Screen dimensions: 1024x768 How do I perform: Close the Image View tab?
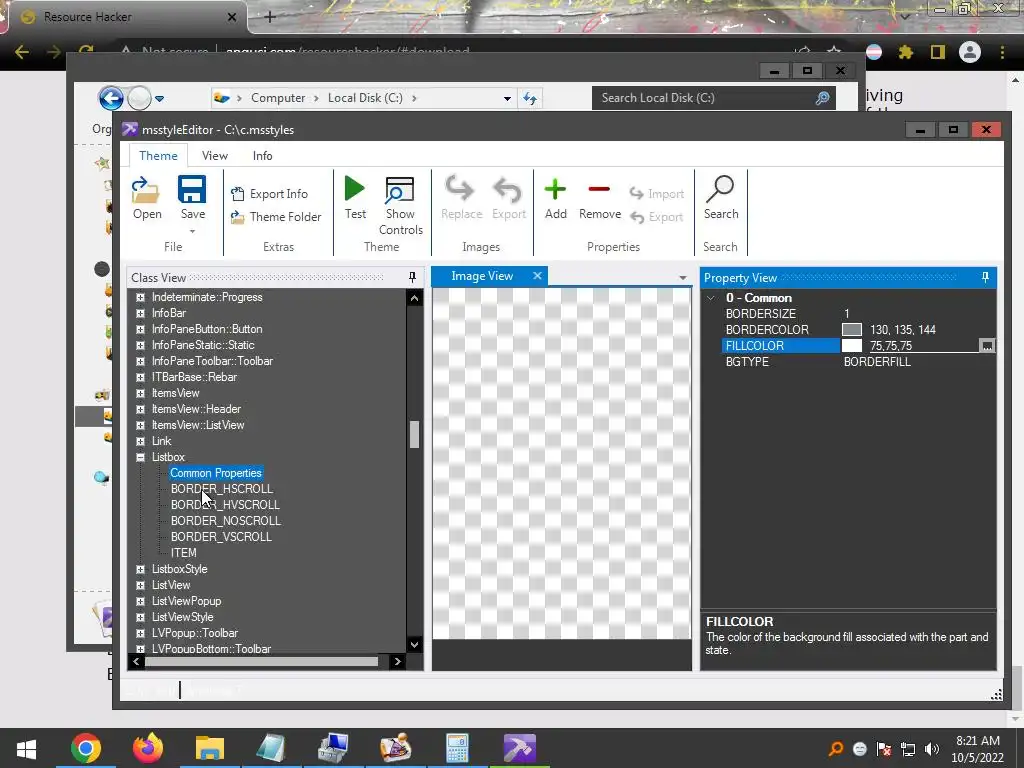tap(537, 276)
